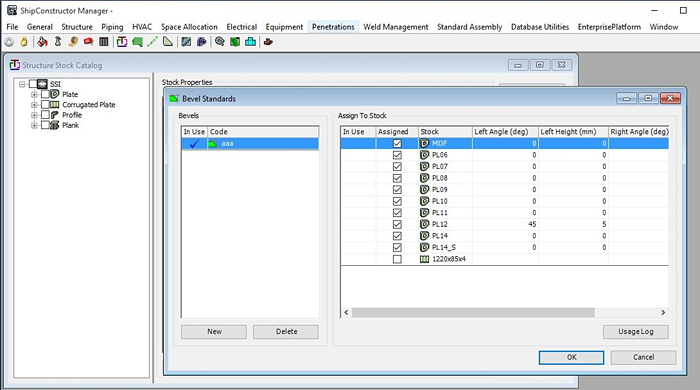Viewport: 700px width, 390px height.
Task: Click the New bevel button
Action: click(214, 332)
